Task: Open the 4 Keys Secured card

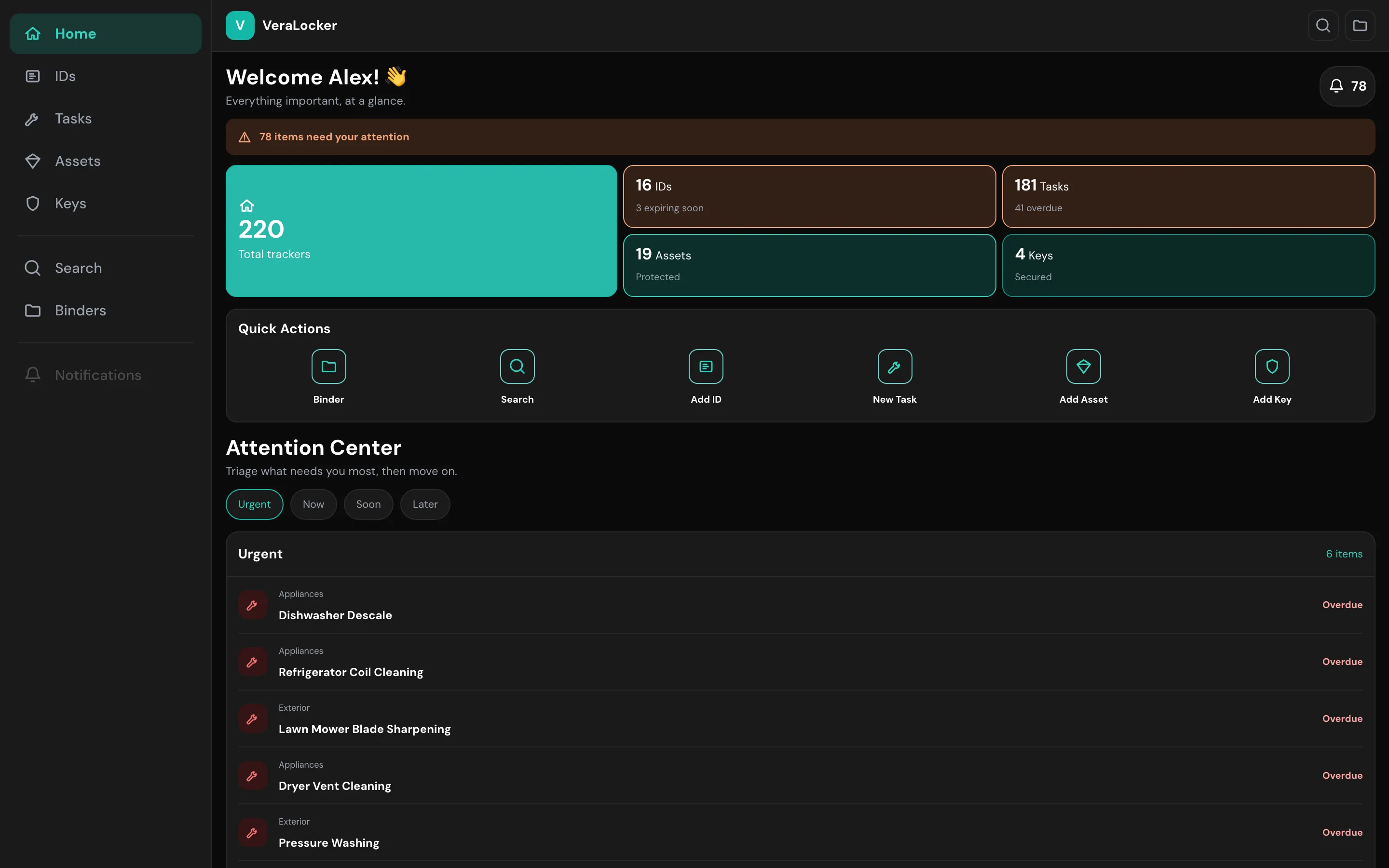Action: pyautogui.click(x=1189, y=265)
